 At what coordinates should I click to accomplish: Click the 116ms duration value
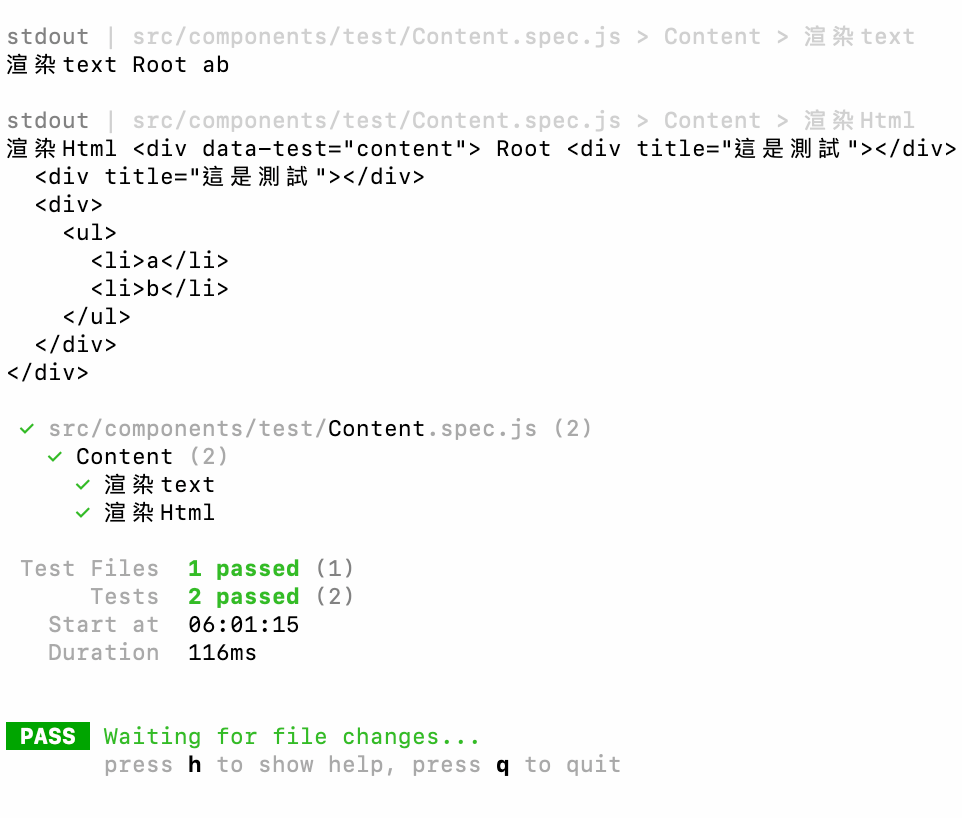(x=222, y=653)
